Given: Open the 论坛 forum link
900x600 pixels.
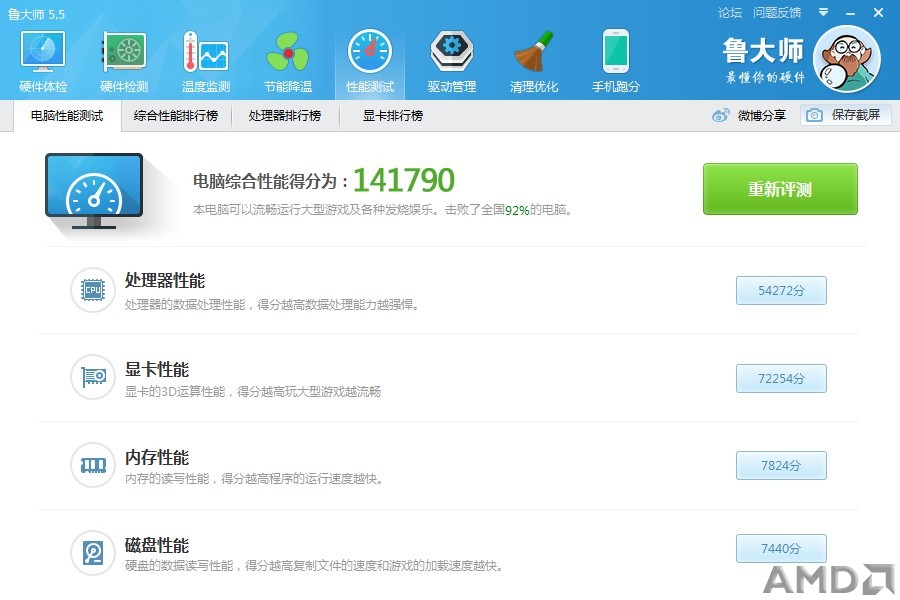Looking at the screenshot, I should coord(730,13).
